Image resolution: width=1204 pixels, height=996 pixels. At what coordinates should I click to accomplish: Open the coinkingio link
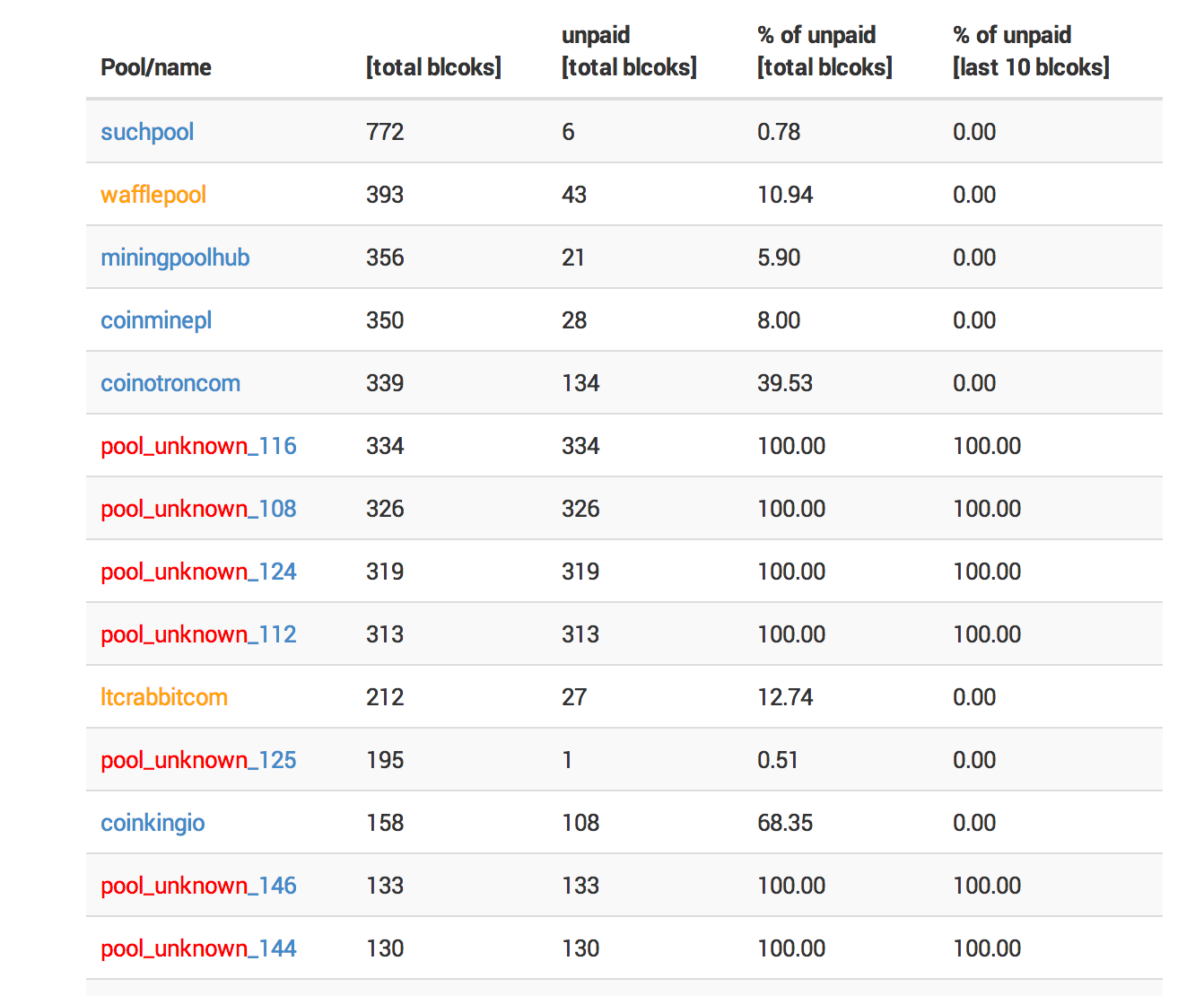pyautogui.click(x=153, y=823)
